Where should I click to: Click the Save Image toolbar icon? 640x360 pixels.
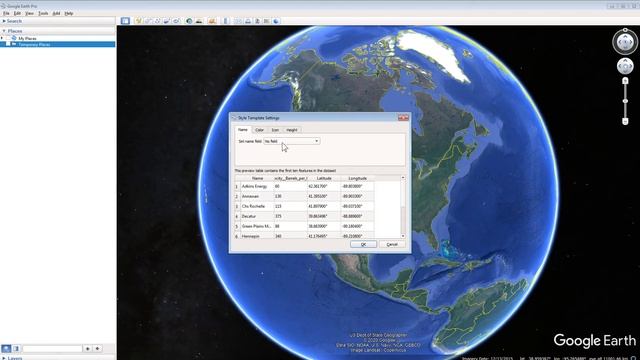(257, 21)
